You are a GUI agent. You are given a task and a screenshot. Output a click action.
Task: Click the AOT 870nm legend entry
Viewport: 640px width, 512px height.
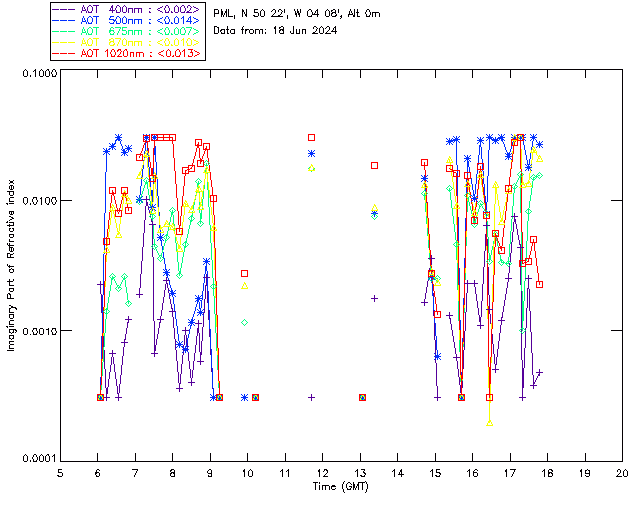pos(128,42)
